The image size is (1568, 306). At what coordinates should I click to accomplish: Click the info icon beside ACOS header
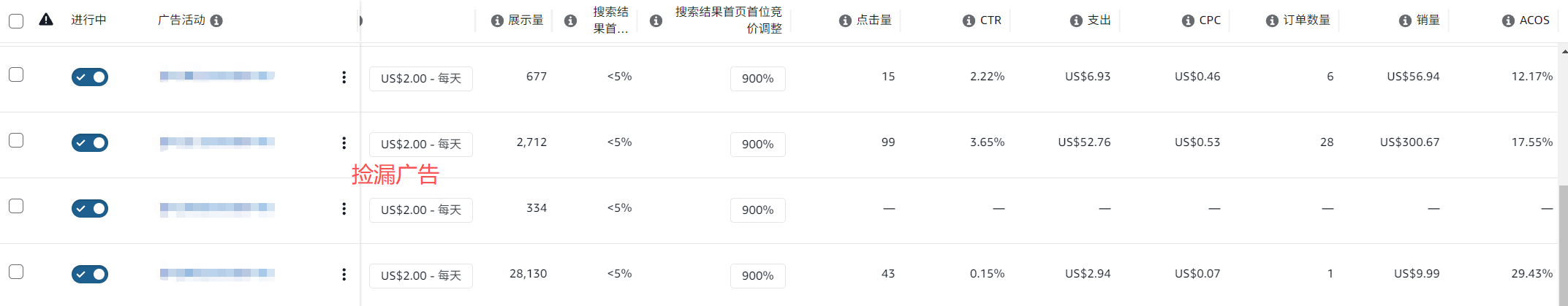(1508, 21)
